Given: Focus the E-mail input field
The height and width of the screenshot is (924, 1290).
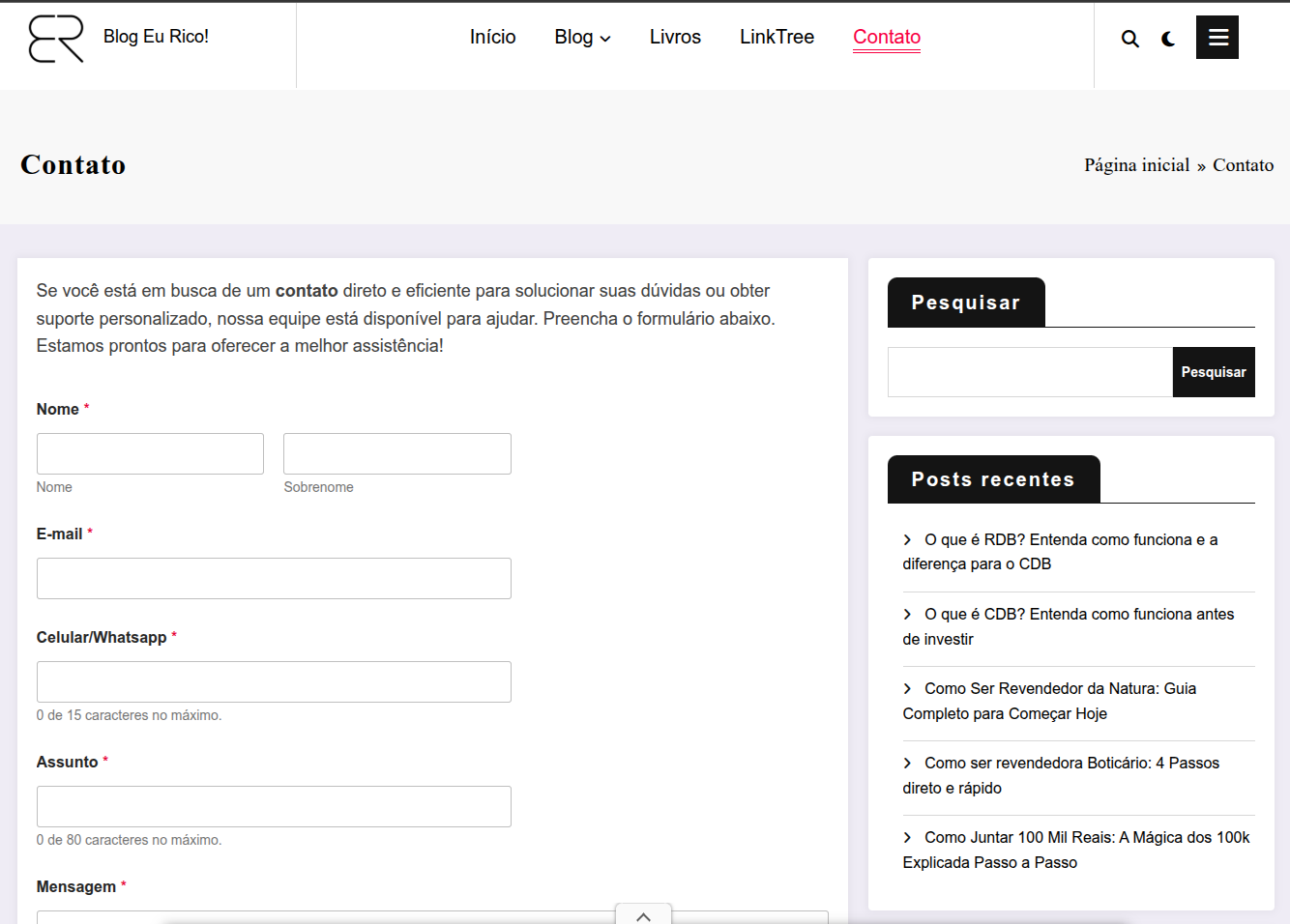Looking at the screenshot, I should coord(274,578).
